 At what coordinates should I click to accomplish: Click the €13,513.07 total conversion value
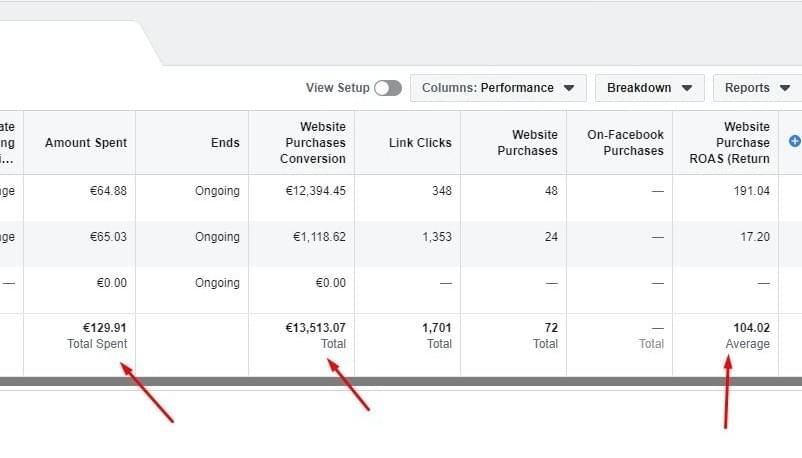click(x=315, y=327)
